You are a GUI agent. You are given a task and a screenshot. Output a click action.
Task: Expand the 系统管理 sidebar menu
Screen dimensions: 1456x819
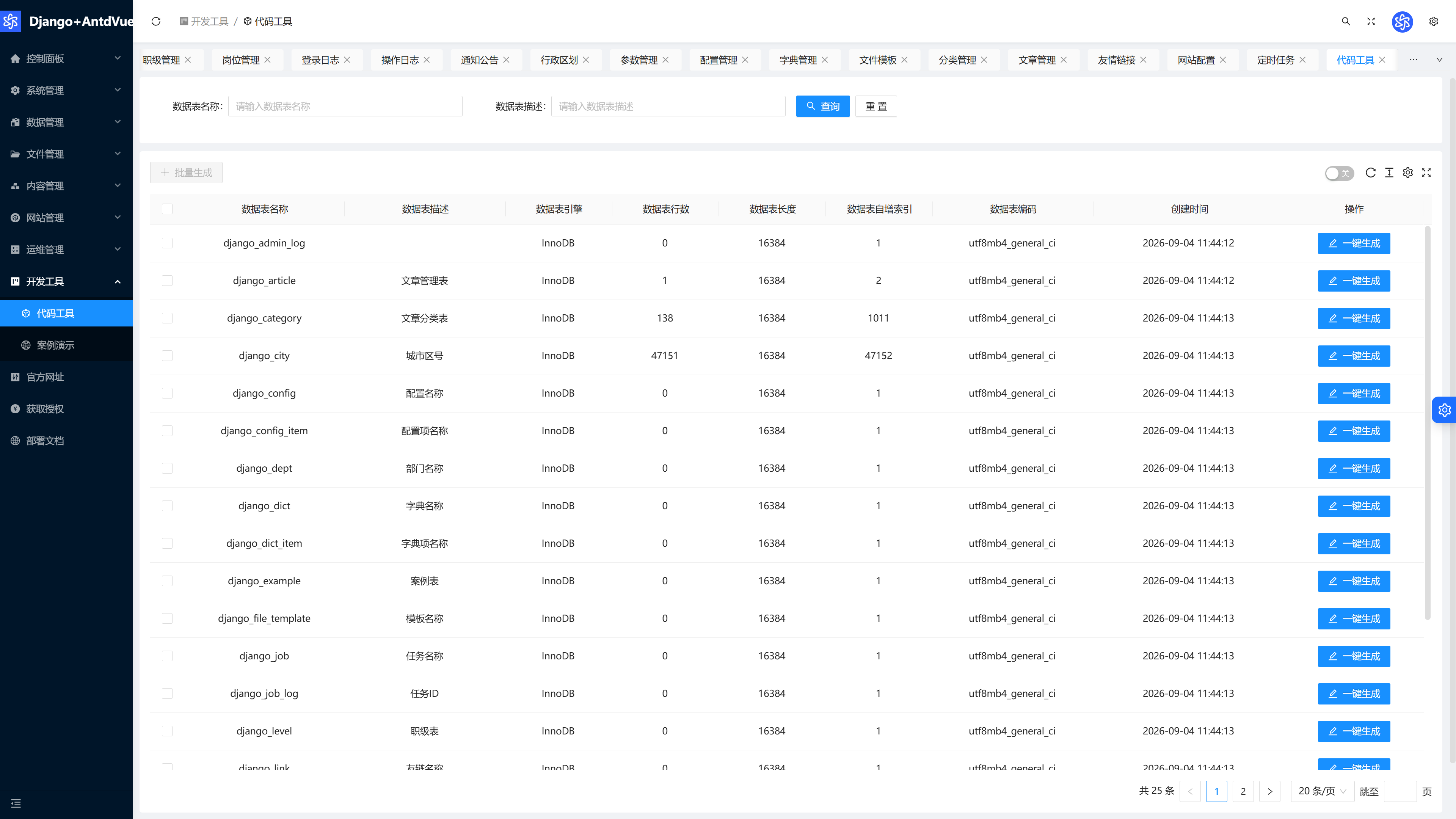tap(66, 91)
